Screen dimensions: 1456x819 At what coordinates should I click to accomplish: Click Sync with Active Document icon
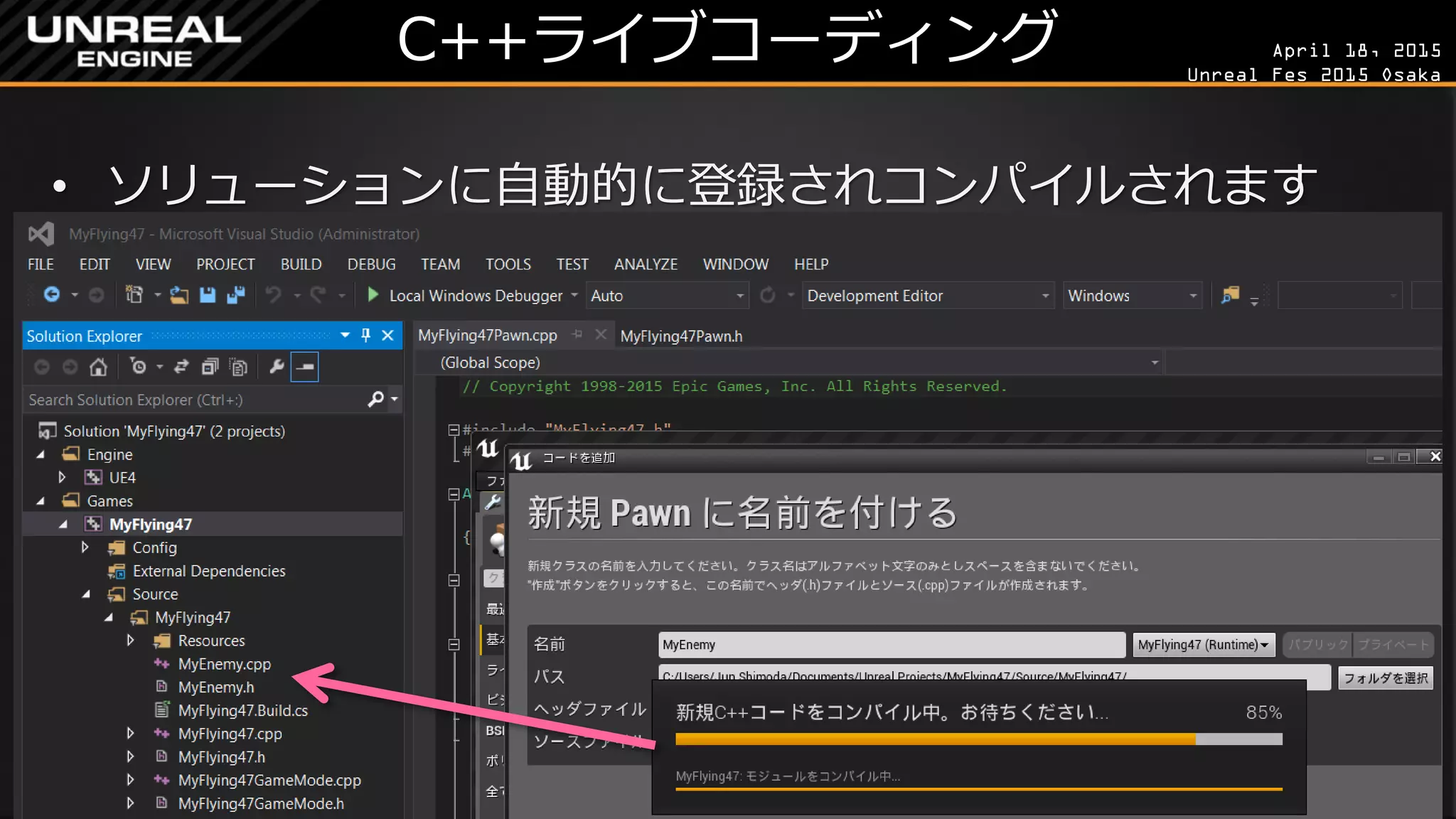181,367
